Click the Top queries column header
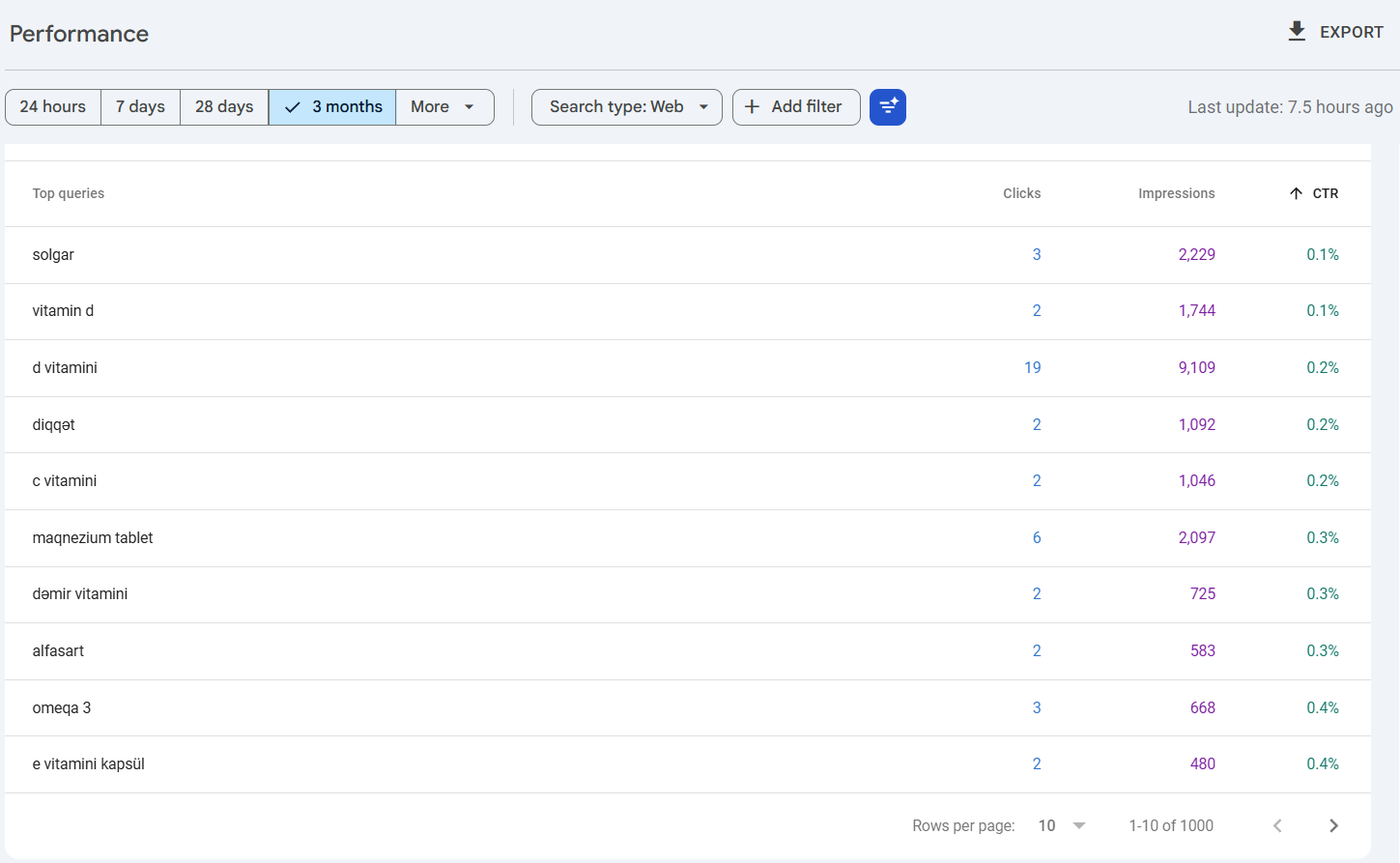1400x863 pixels. point(69,193)
